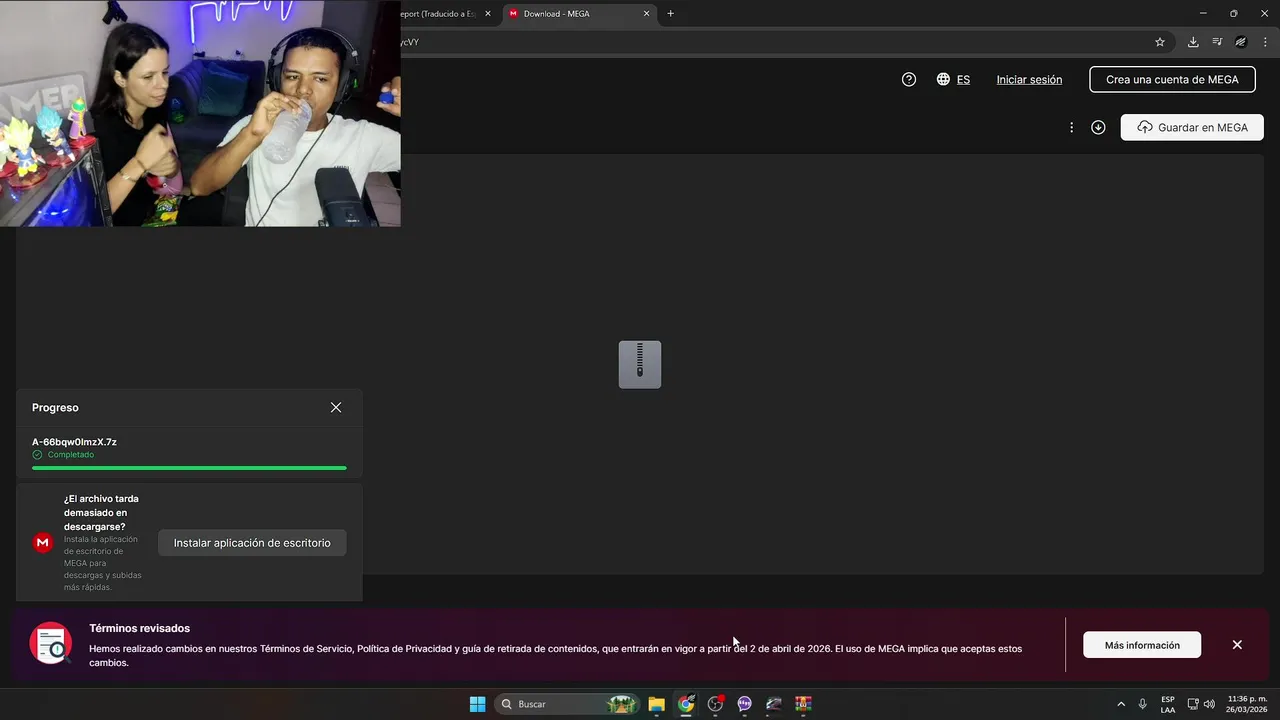Image resolution: width=1280 pixels, height=720 pixels.
Task: Click the green download progress bar
Action: coord(189,468)
